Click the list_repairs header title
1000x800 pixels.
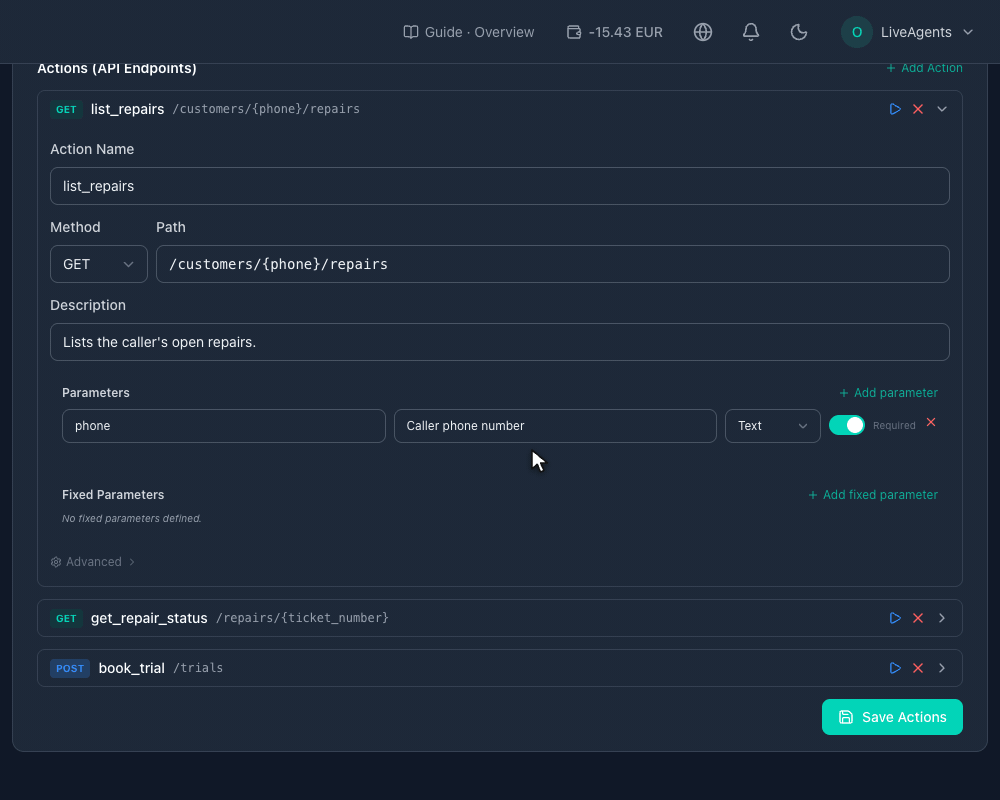tap(128, 109)
